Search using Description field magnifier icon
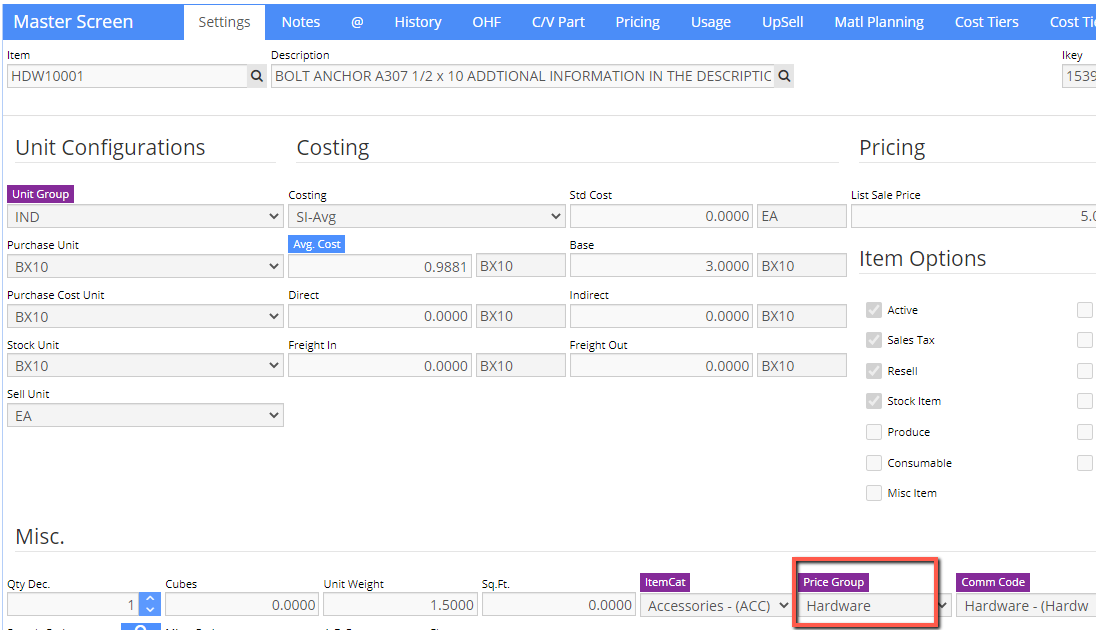Viewport: 1096px width, 630px height. point(784,76)
